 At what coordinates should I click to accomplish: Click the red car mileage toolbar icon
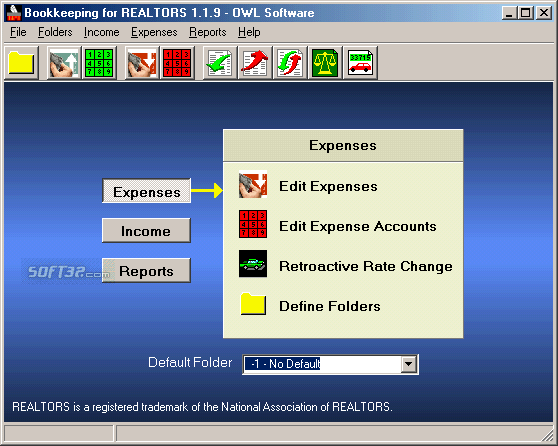click(360, 63)
